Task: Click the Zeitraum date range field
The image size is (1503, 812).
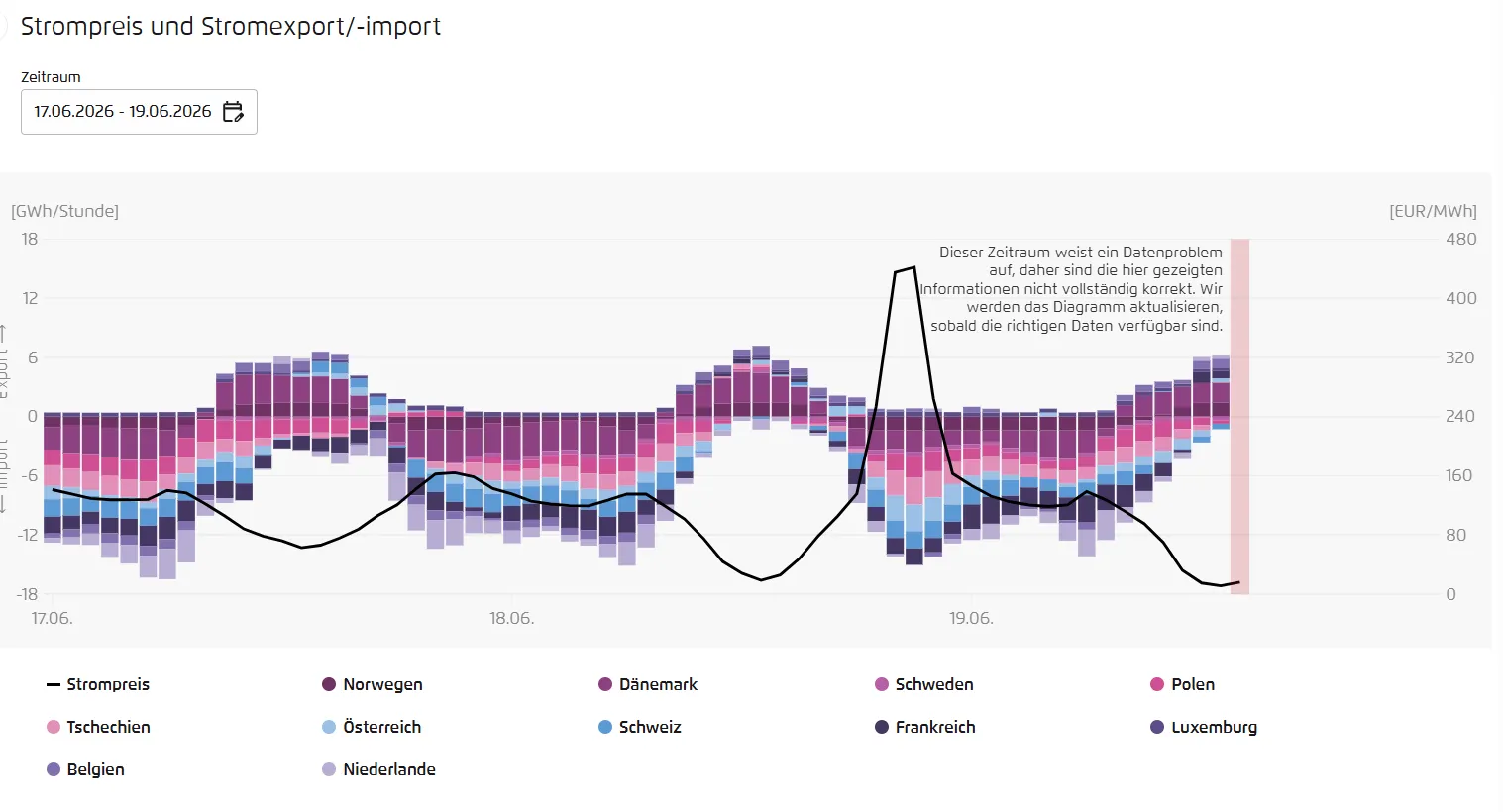Action: pos(139,112)
